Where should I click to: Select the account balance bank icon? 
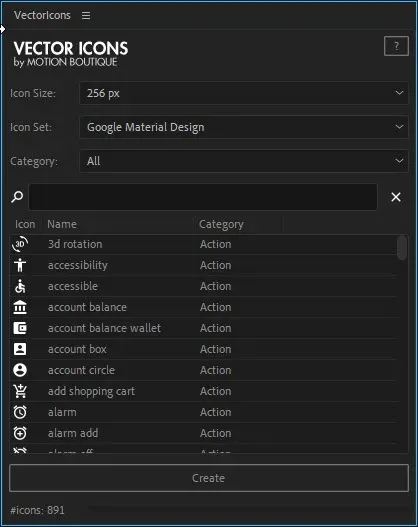pos(20,307)
